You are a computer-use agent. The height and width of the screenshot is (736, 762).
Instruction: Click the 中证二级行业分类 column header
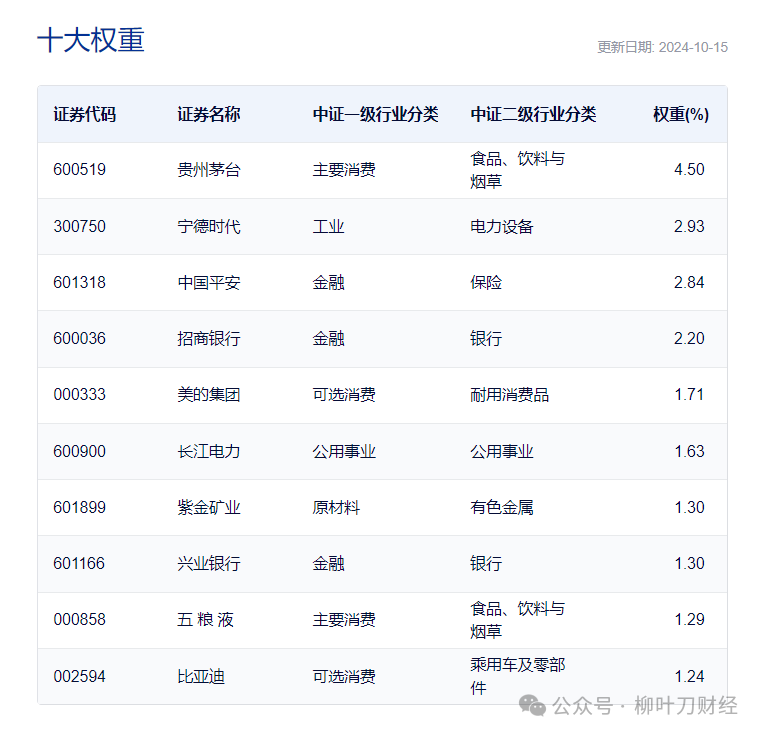click(533, 115)
